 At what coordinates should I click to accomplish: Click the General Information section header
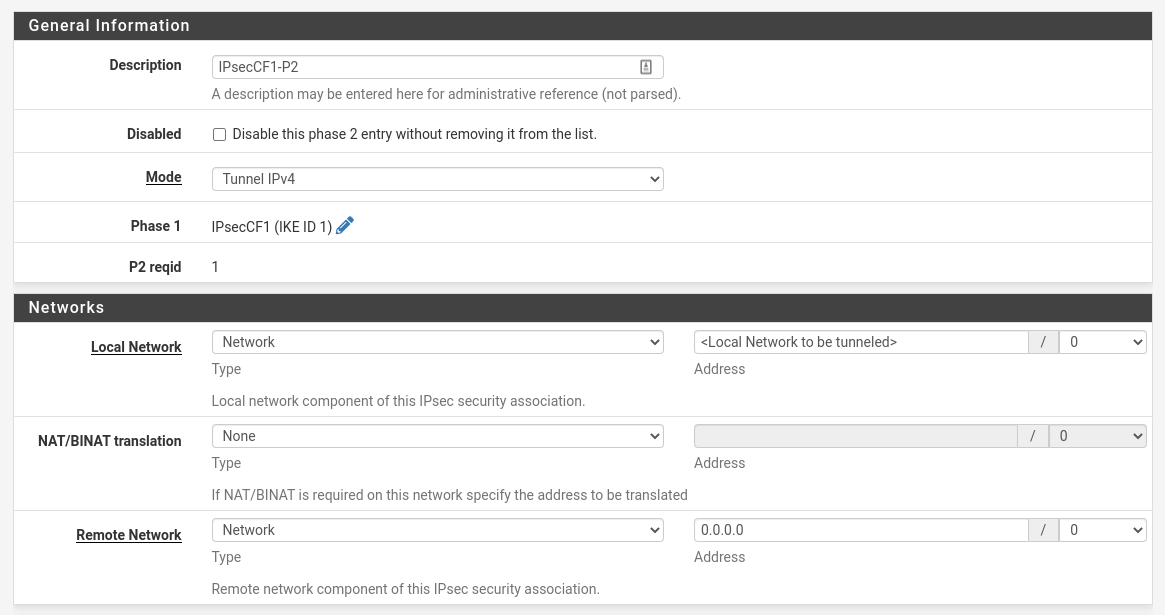(109, 25)
